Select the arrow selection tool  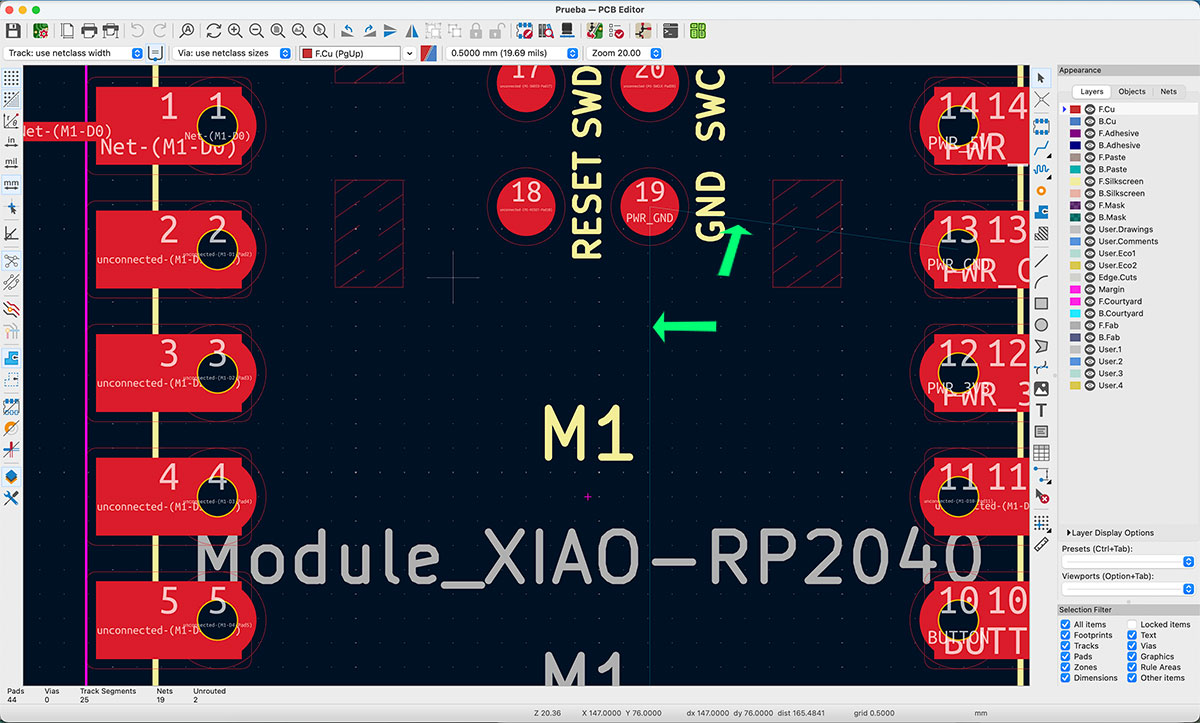(x=1041, y=78)
